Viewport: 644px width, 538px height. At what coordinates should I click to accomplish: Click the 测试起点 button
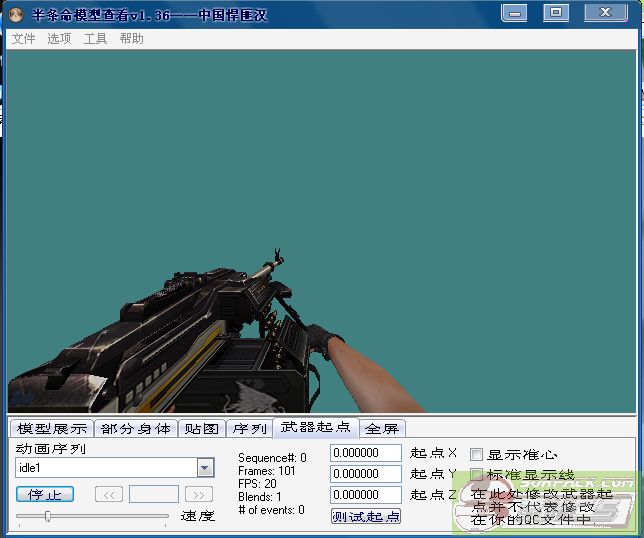coord(366,516)
